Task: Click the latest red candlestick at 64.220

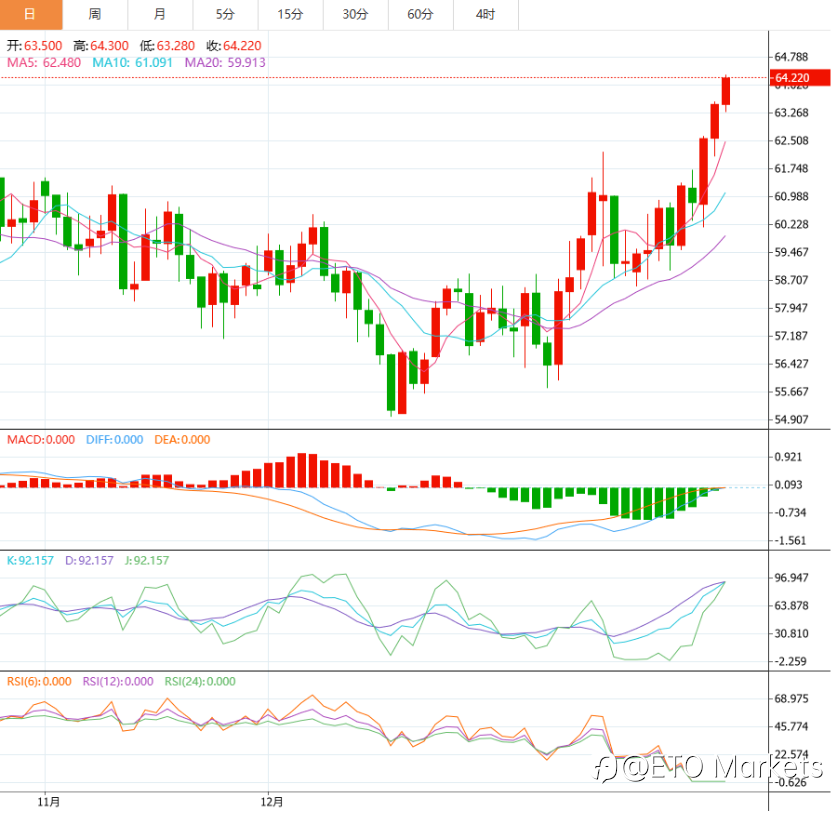Action: (x=726, y=91)
